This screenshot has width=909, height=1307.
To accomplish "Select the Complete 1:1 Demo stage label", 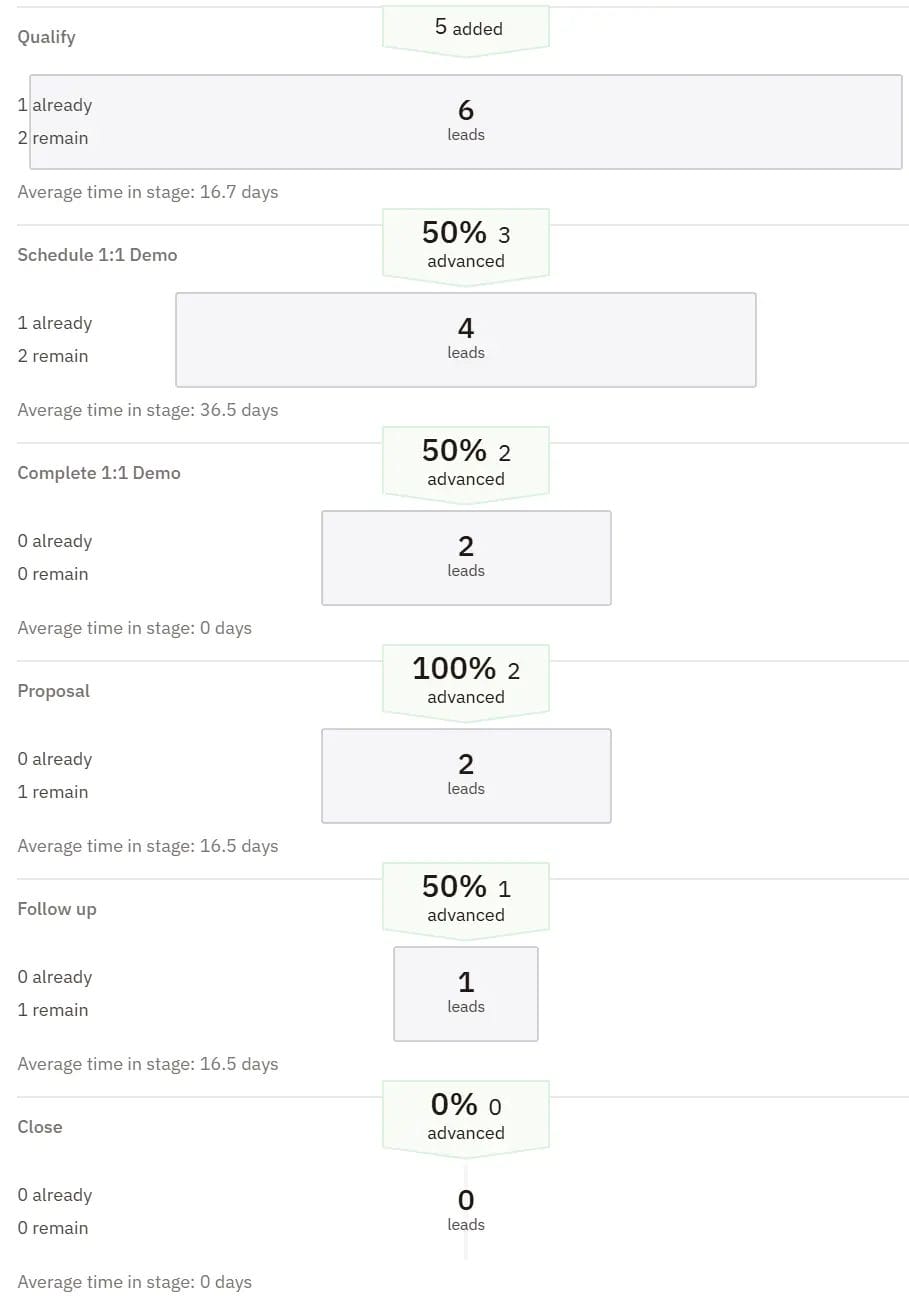I will (x=99, y=473).
